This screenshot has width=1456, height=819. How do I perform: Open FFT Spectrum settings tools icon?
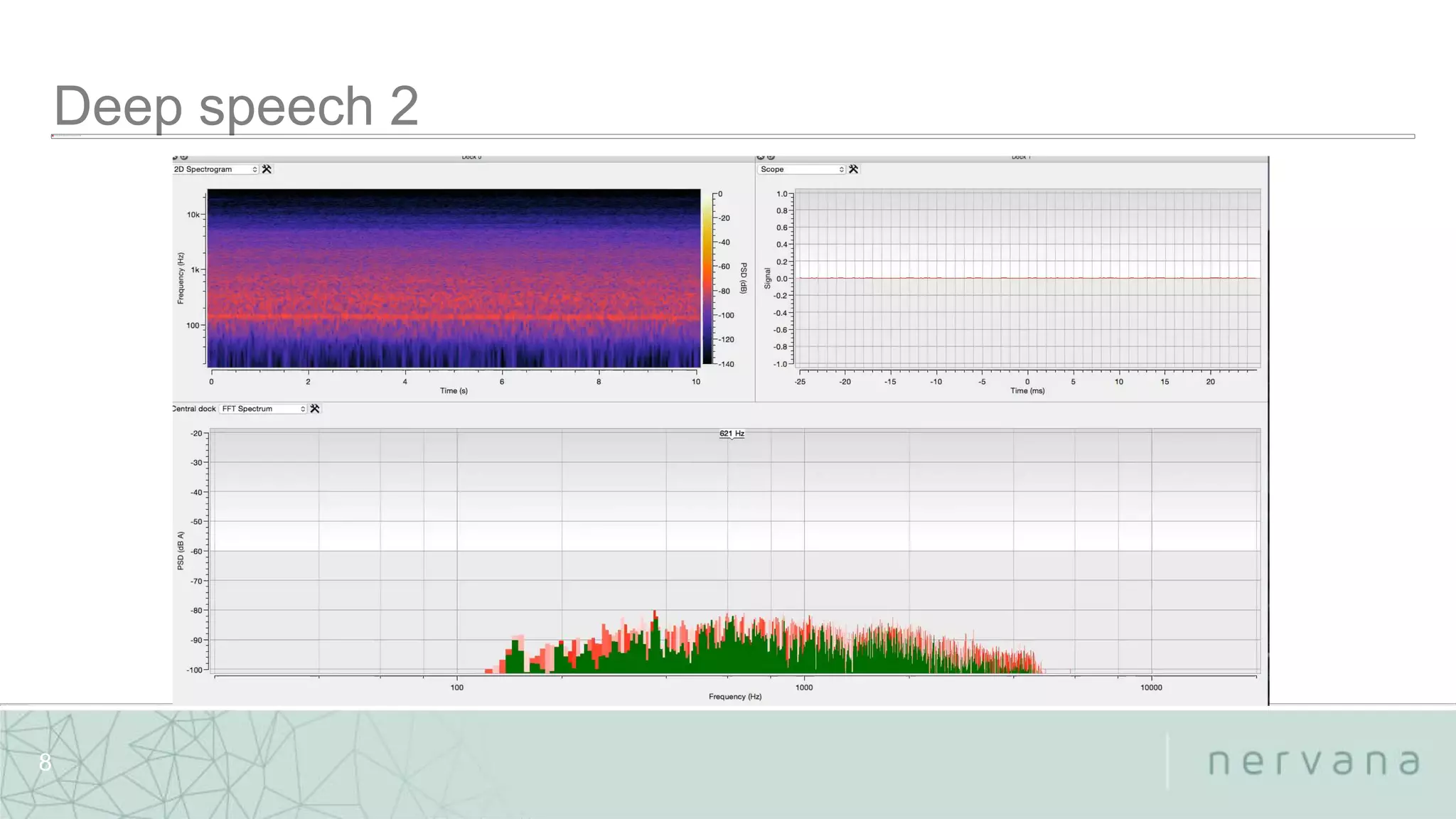315,409
